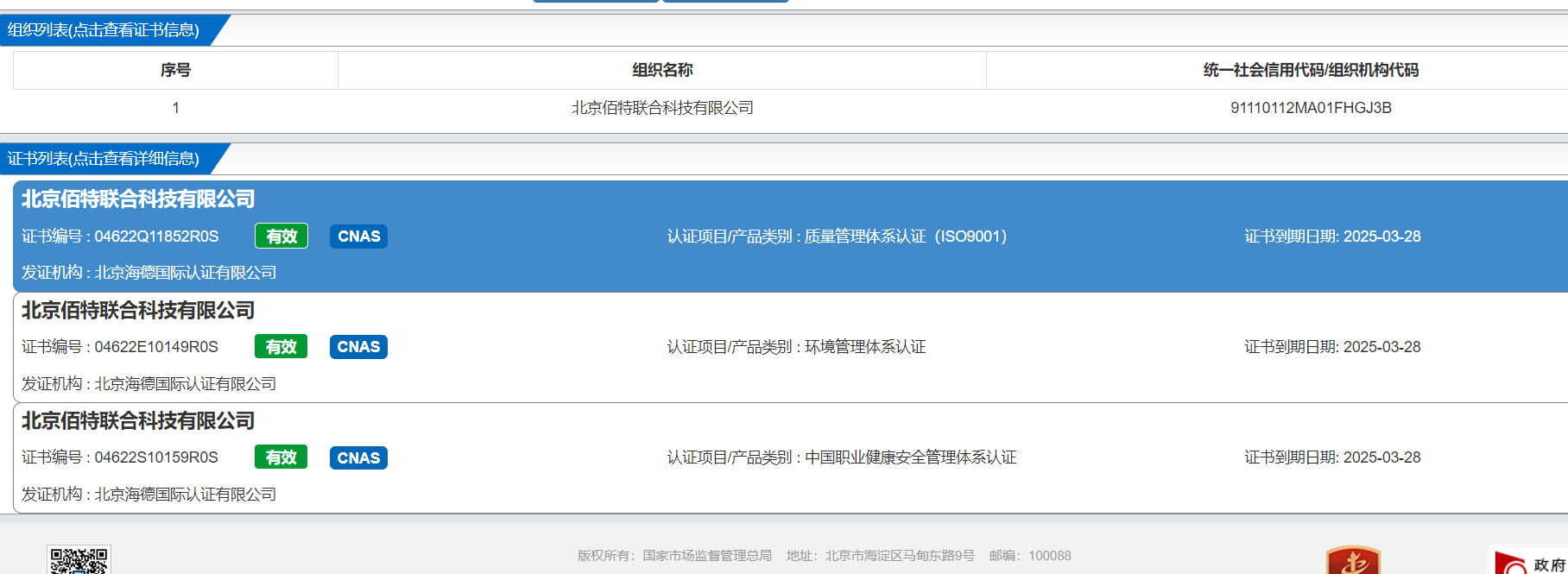Click certificate number 04622Q11852R0S
Screen dimensions: 1568x574
156,237
